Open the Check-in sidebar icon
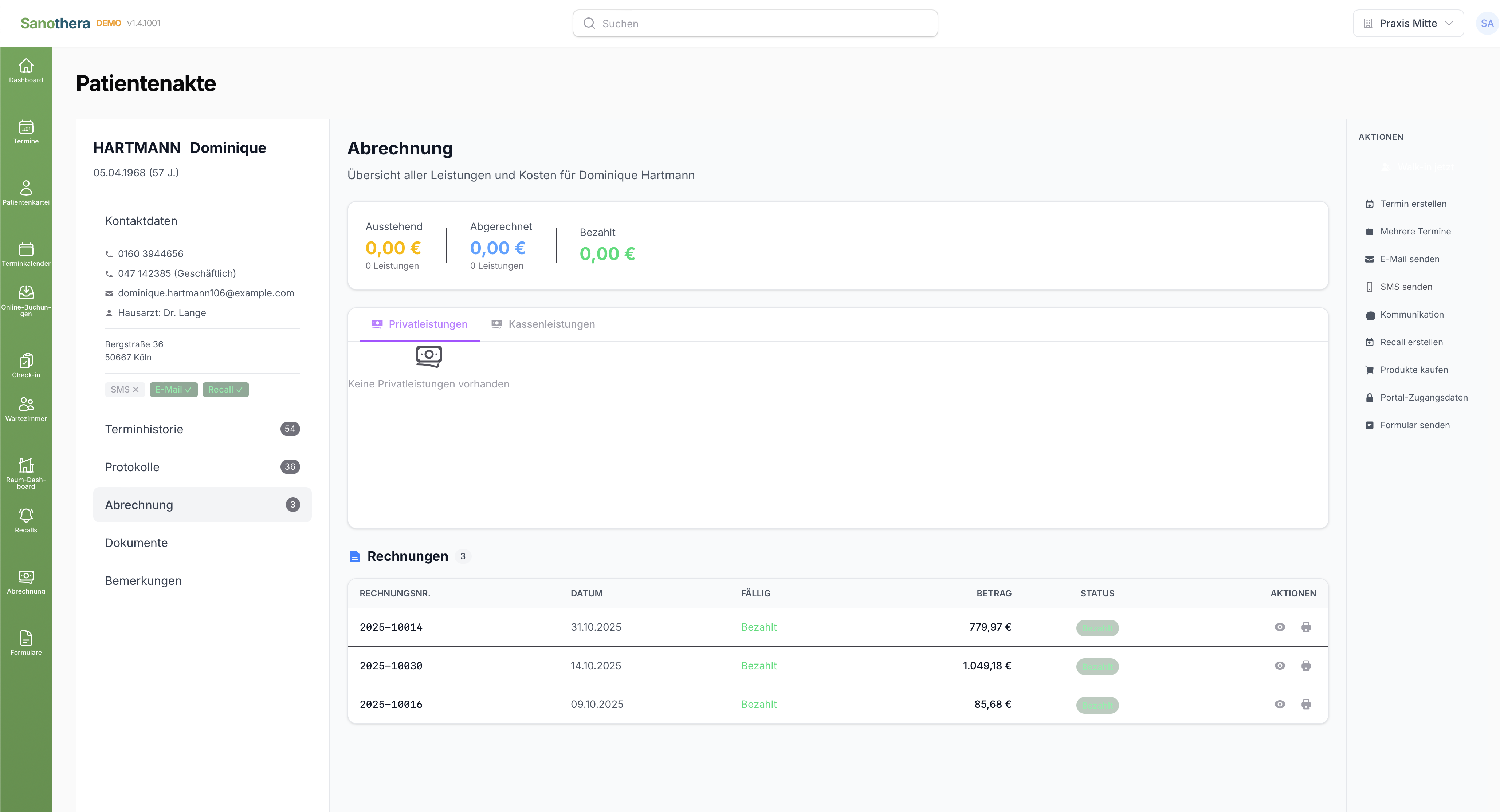Viewport: 1500px width, 812px height. coord(26,366)
